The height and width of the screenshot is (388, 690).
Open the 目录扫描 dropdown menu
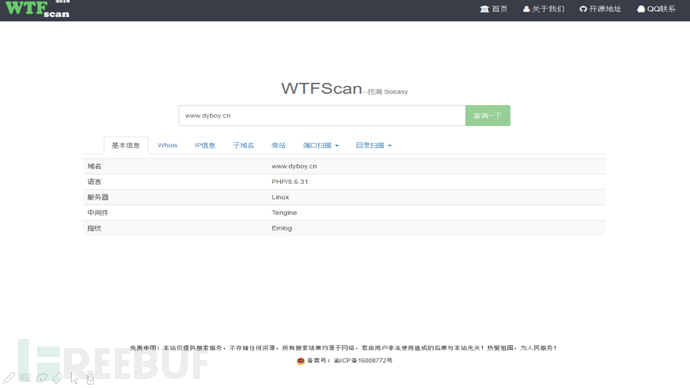coord(374,145)
